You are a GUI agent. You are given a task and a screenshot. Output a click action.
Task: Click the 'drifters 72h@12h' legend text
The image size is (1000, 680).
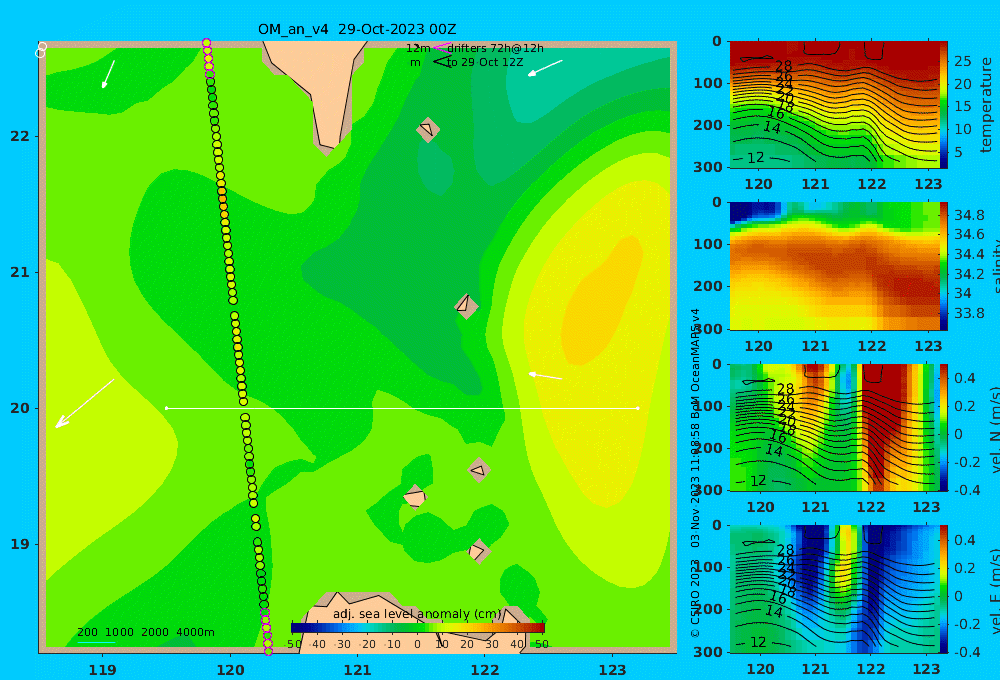point(496,48)
